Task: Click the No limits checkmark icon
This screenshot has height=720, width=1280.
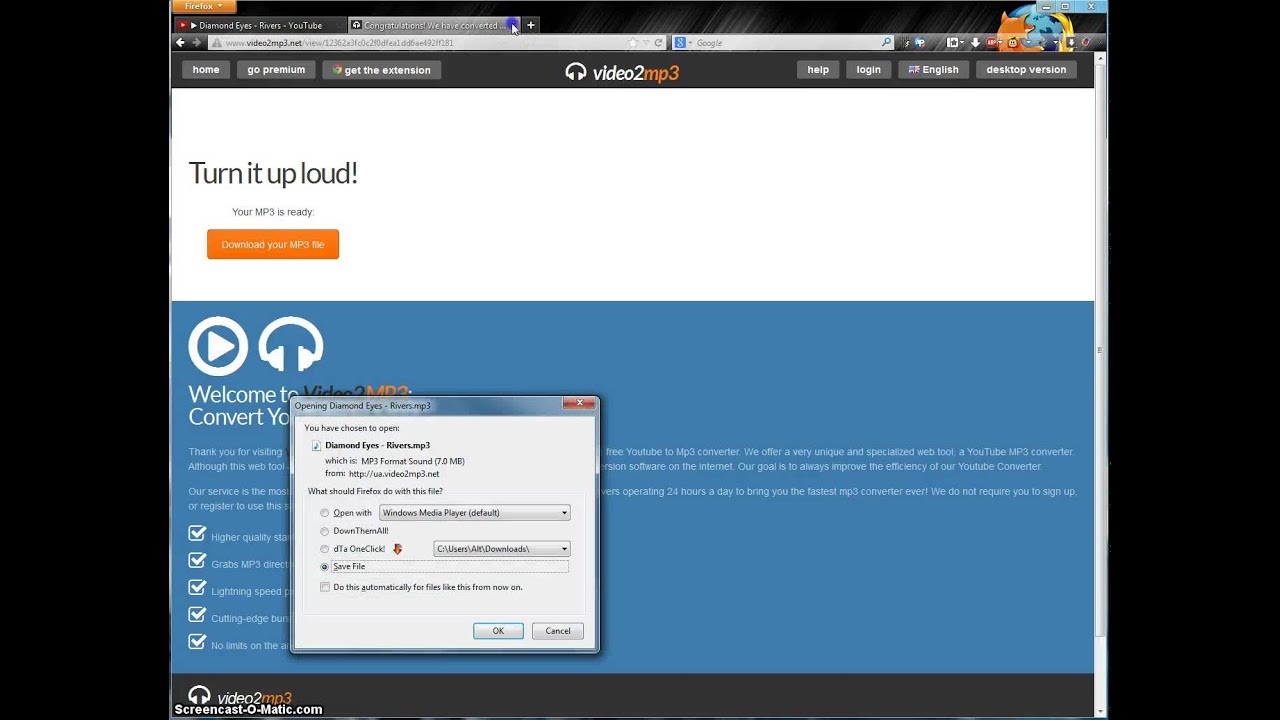Action: click(197, 642)
